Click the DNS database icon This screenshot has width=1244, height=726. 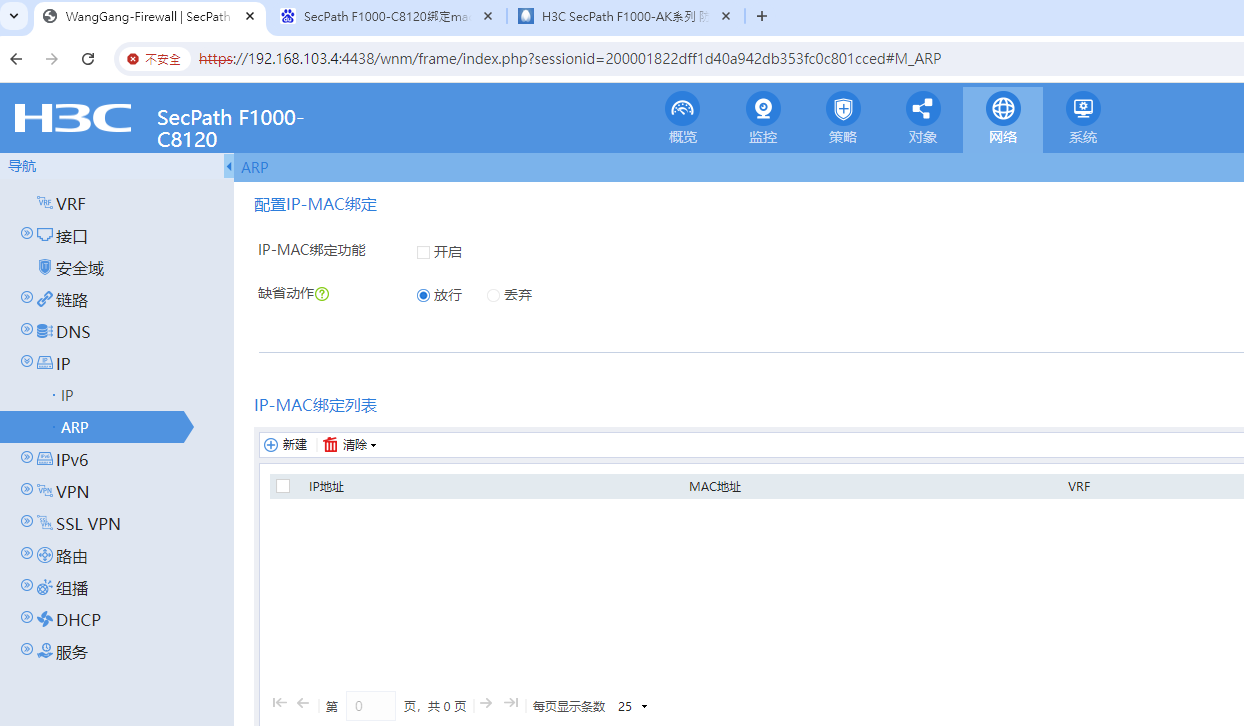(x=44, y=331)
